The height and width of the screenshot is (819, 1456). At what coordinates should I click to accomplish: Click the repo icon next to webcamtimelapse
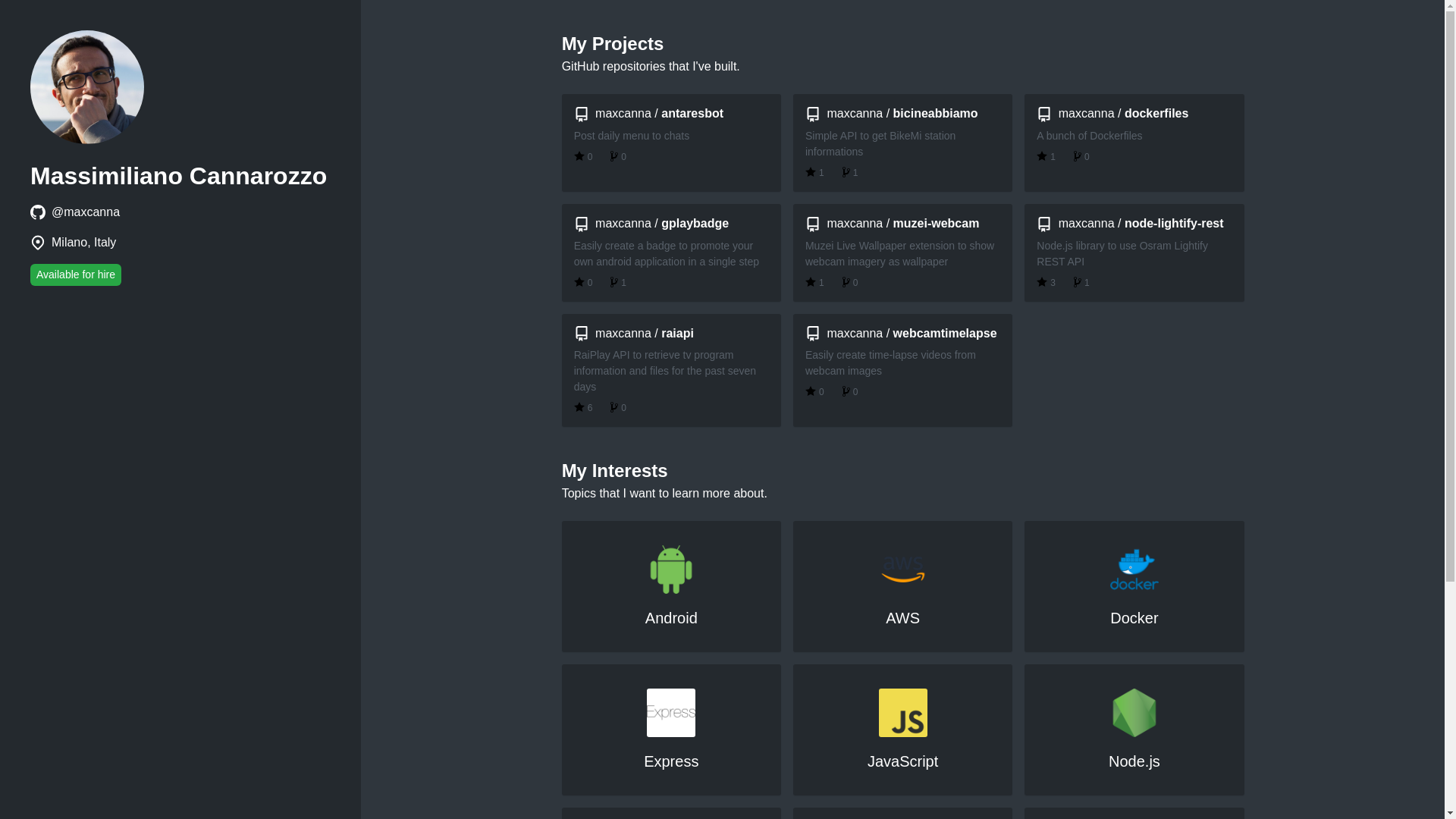813,334
